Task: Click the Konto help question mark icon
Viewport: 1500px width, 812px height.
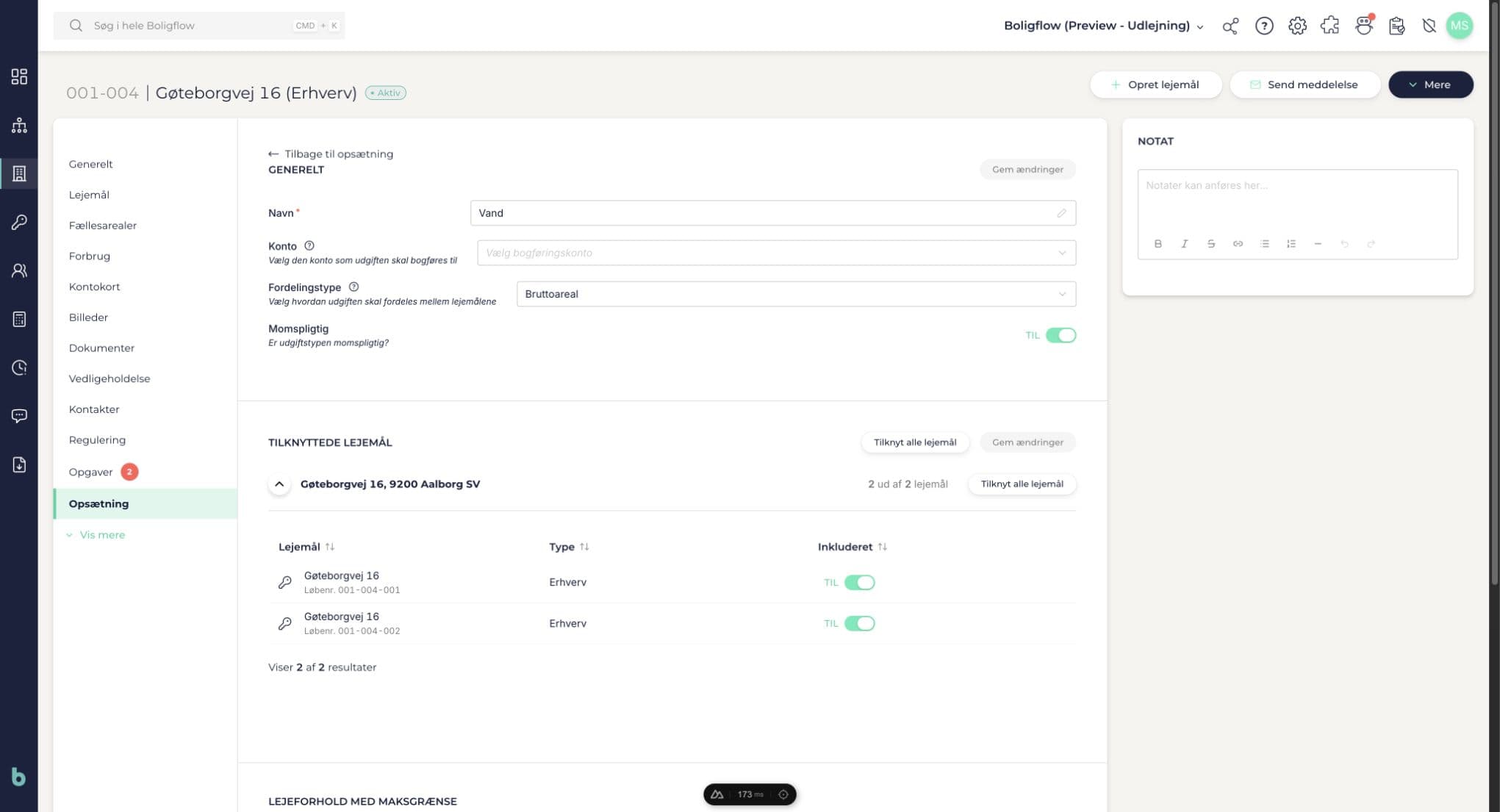Action: 309,246
